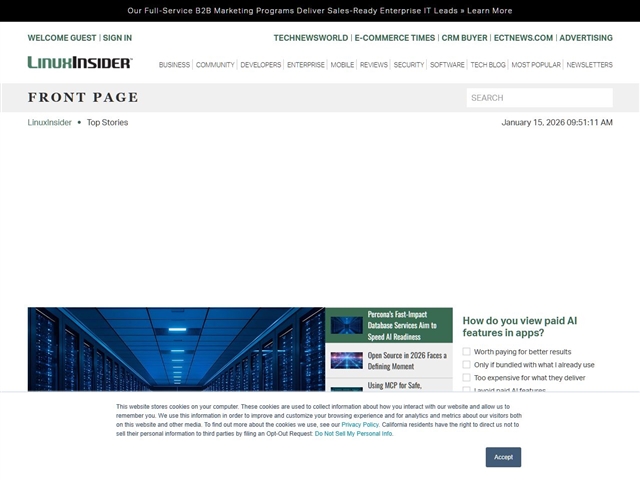
Task: Click the Open Source 2026 thumbnail
Action: click(x=347, y=360)
